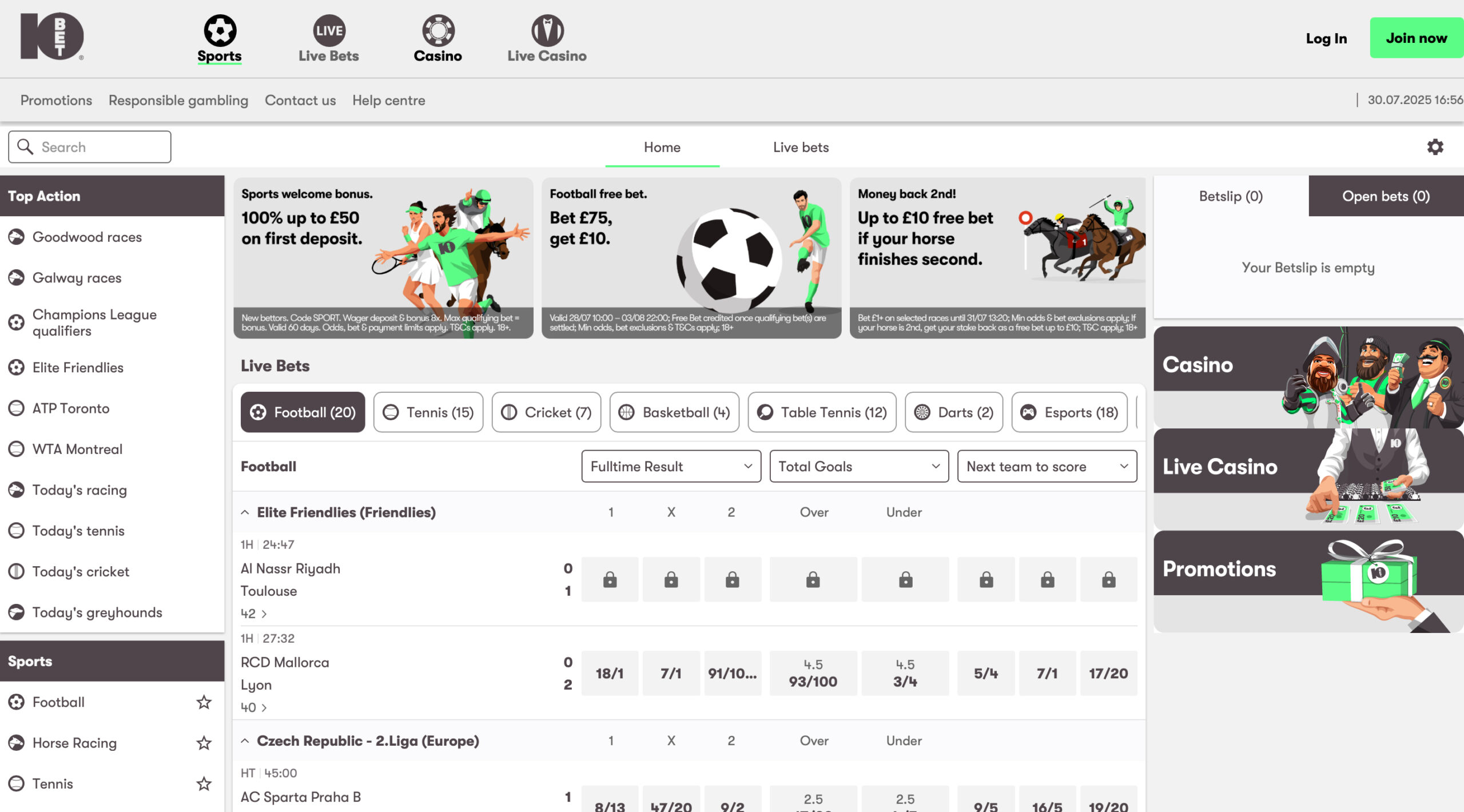Click the Today's tennis icon
Image resolution: width=1464 pixels, height=812 pixels.
17,530
